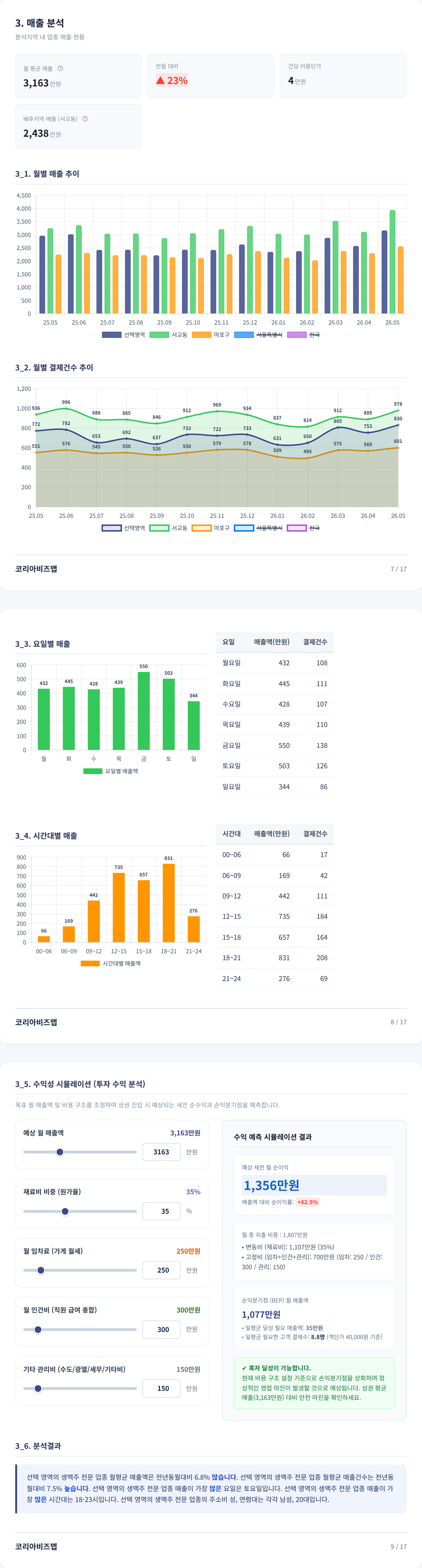The height and width of the screenshot is (1568, 422).
Task: Click the red up-triangle 23% indicator
Action: pyautogui.click(x=172, y=80)
